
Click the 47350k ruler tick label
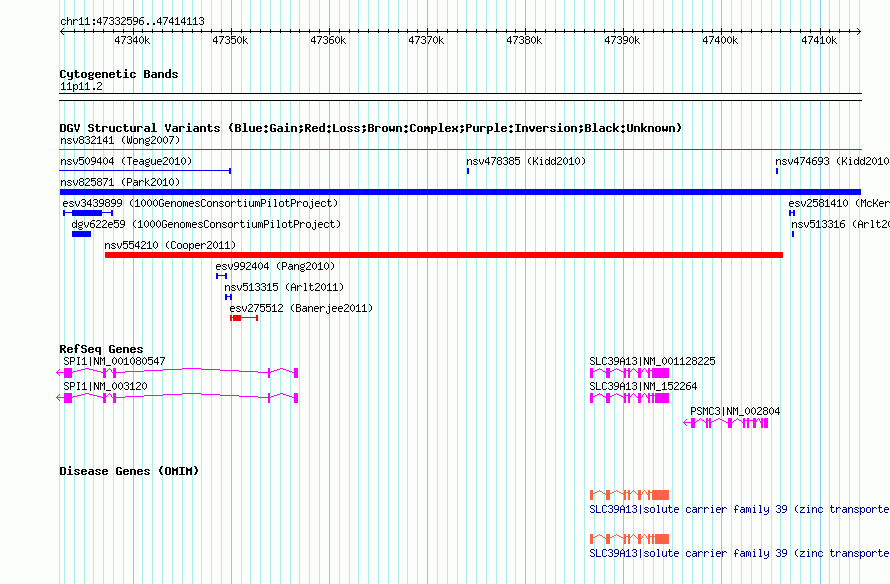click(230, 40)
